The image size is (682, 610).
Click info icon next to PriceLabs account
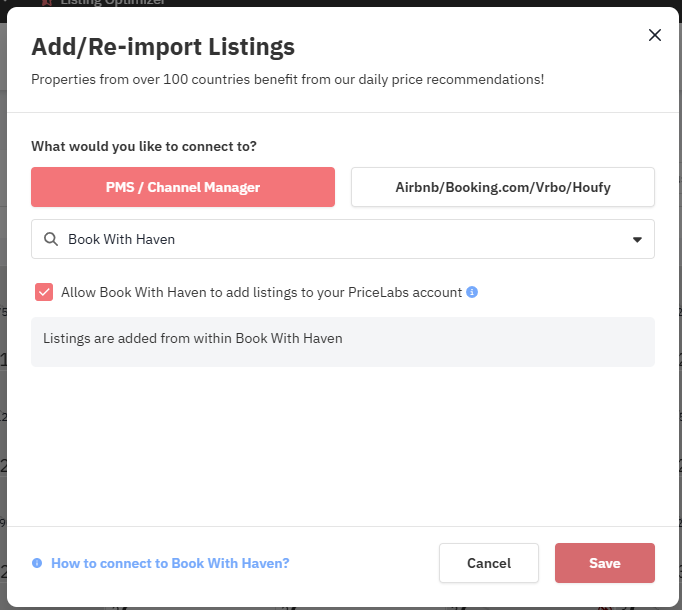(x=472, y=292)
